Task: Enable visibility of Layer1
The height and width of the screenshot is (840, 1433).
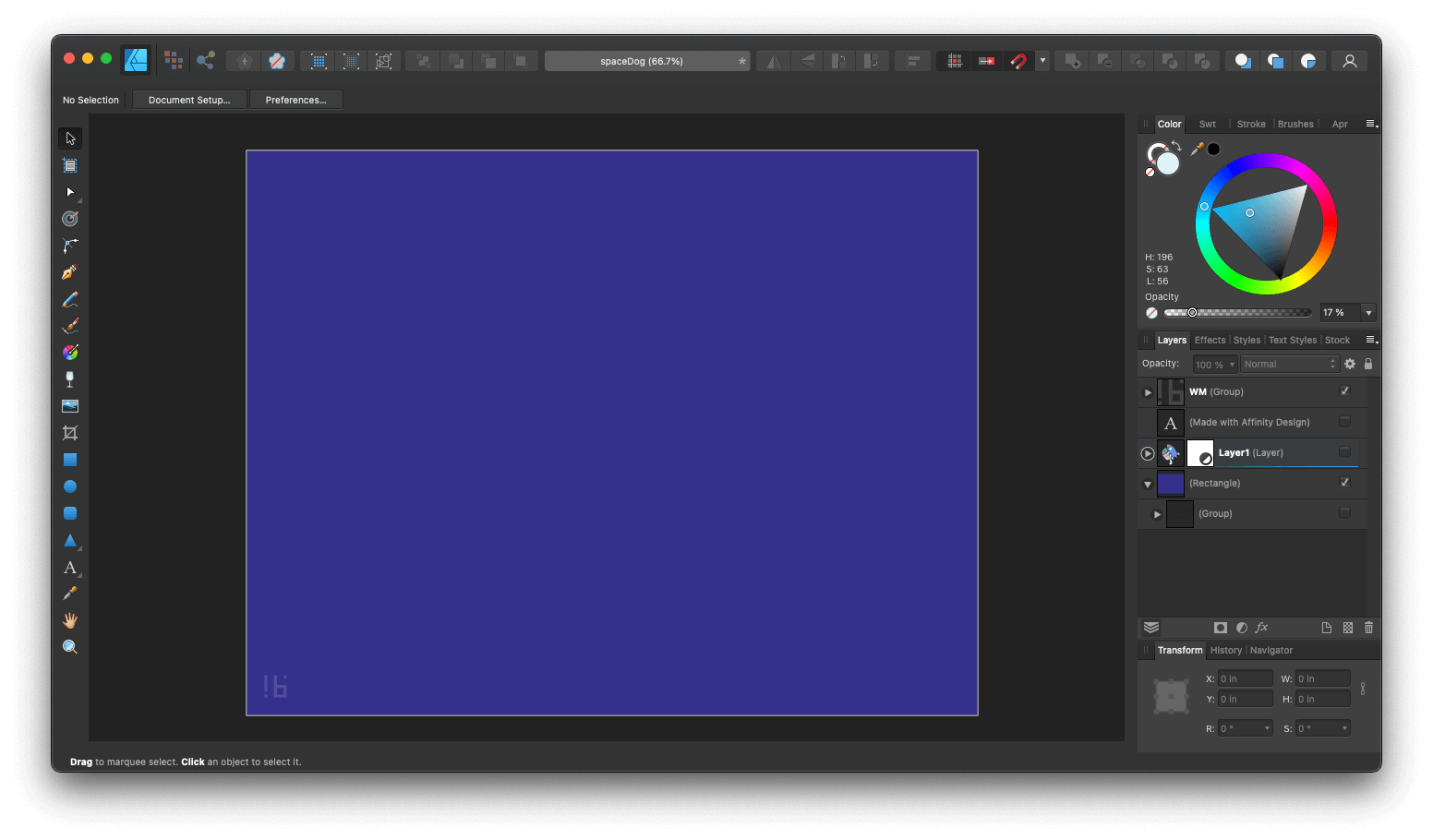Action: click(x=1344, y=452)
